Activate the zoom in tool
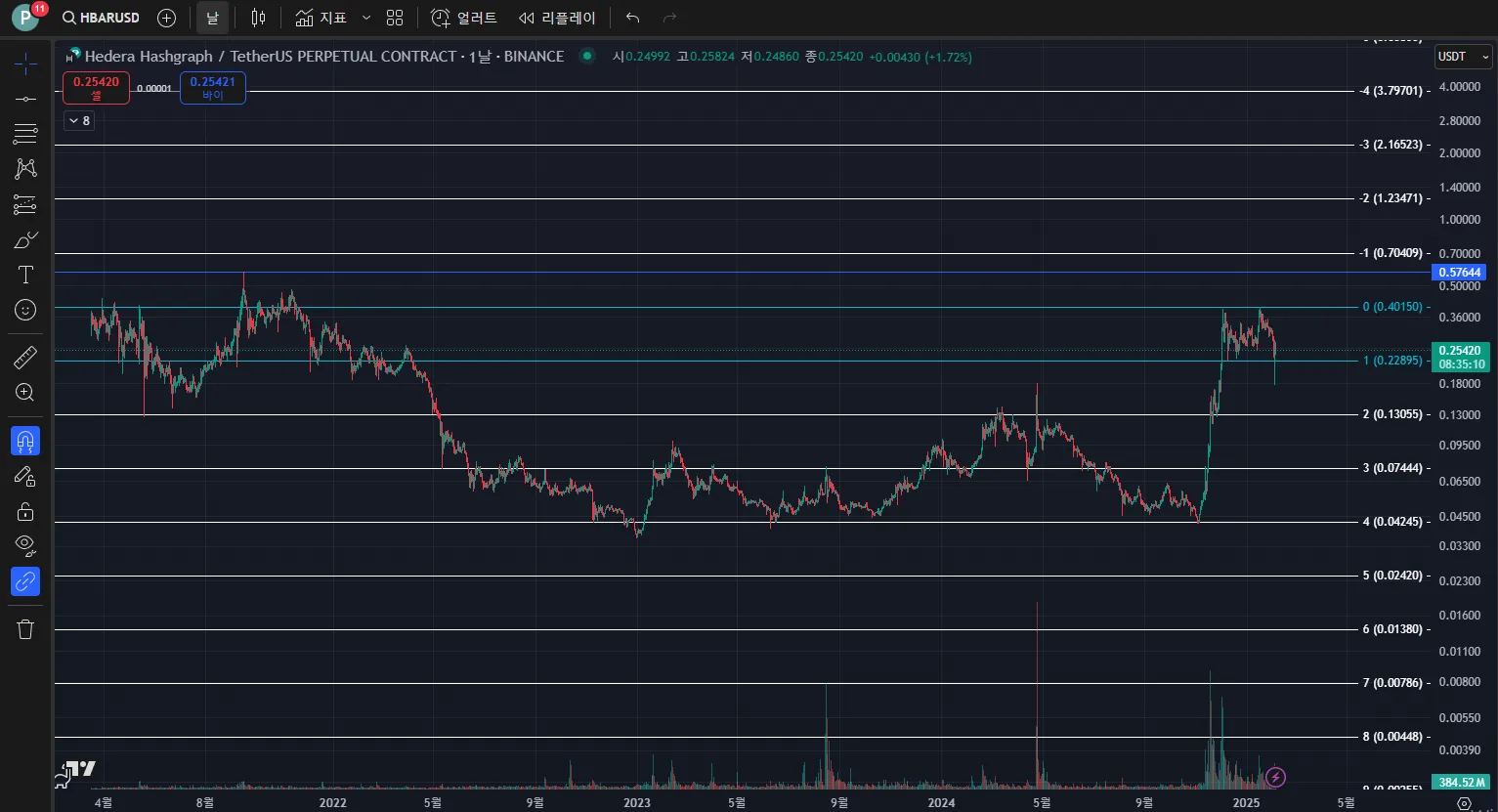 [x=25, y=393]
